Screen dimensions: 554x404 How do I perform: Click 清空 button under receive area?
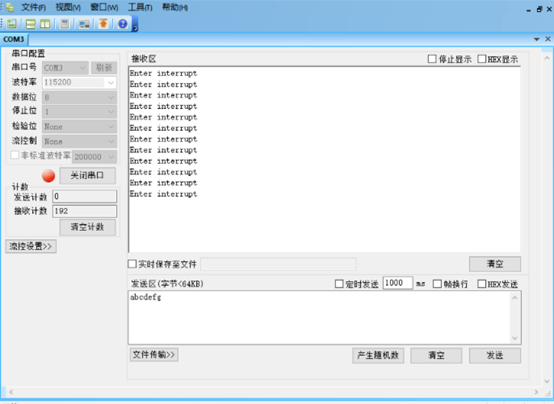495,264
